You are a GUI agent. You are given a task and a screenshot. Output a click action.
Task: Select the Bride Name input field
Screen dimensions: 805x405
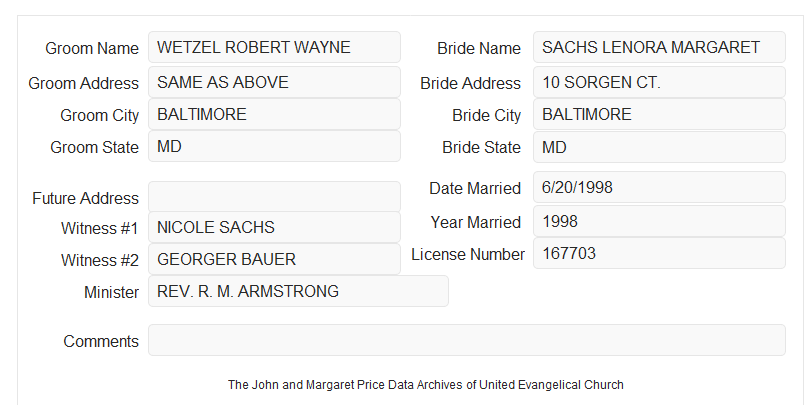click(659, 47)
